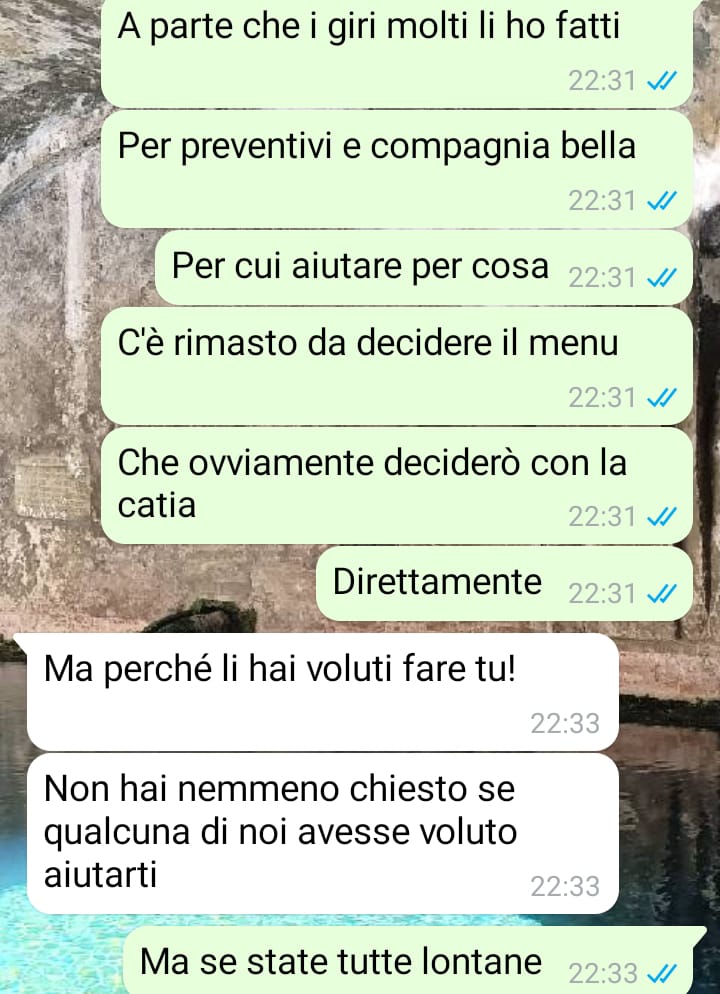Tap read-receipt ticks on 'A parte che i giri' message
720x994 pixels.
pyautogui.click(x=662, y=81)
